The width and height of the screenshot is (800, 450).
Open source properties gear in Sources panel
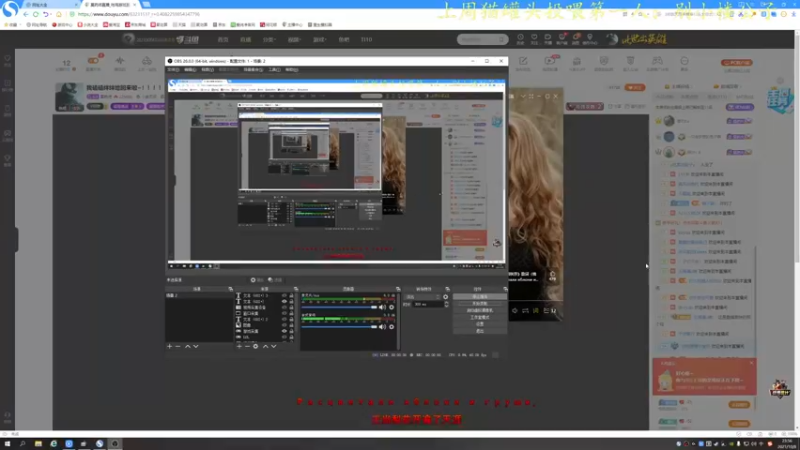pyautogui.click(x=256, y=346)
